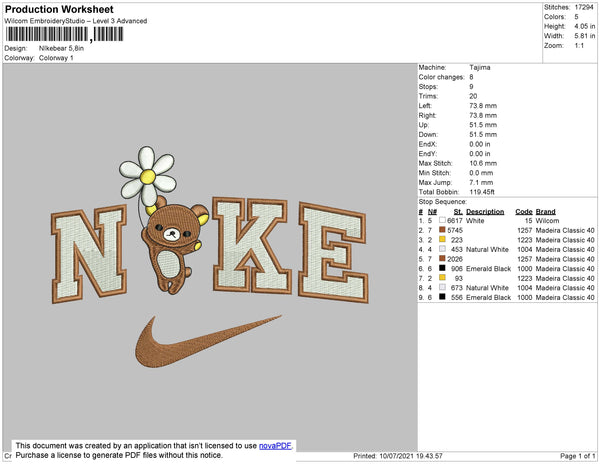Click the Page 1 of 1 indicator
Screen dimensions: 600x464
tap(578, 456)
